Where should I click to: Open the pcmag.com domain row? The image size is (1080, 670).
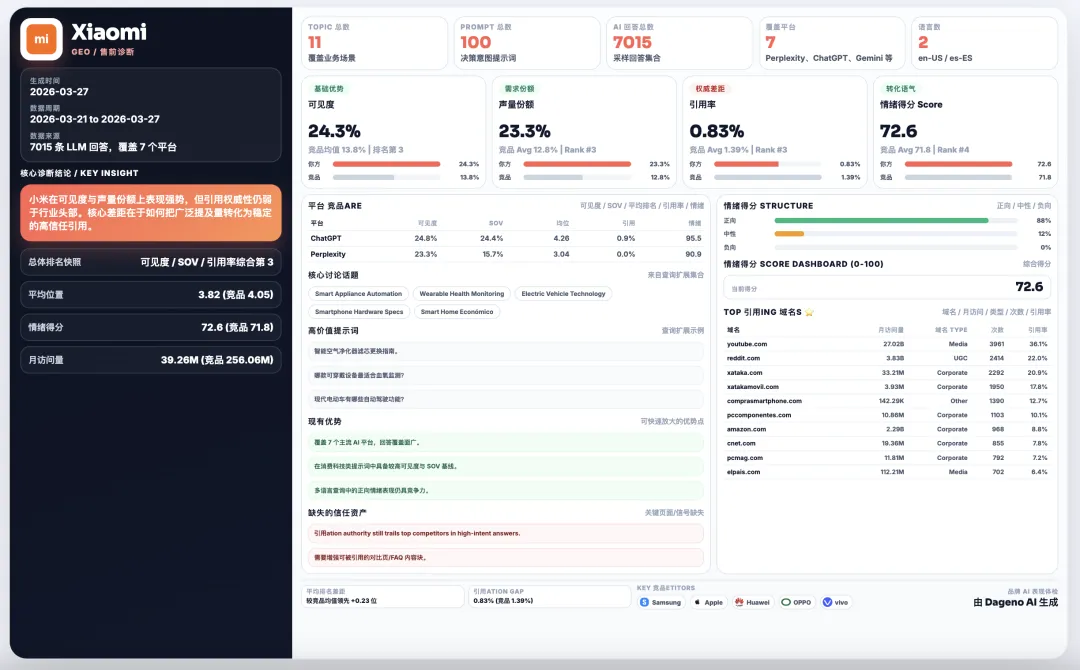pyautogui.click(x=887, y=458)
